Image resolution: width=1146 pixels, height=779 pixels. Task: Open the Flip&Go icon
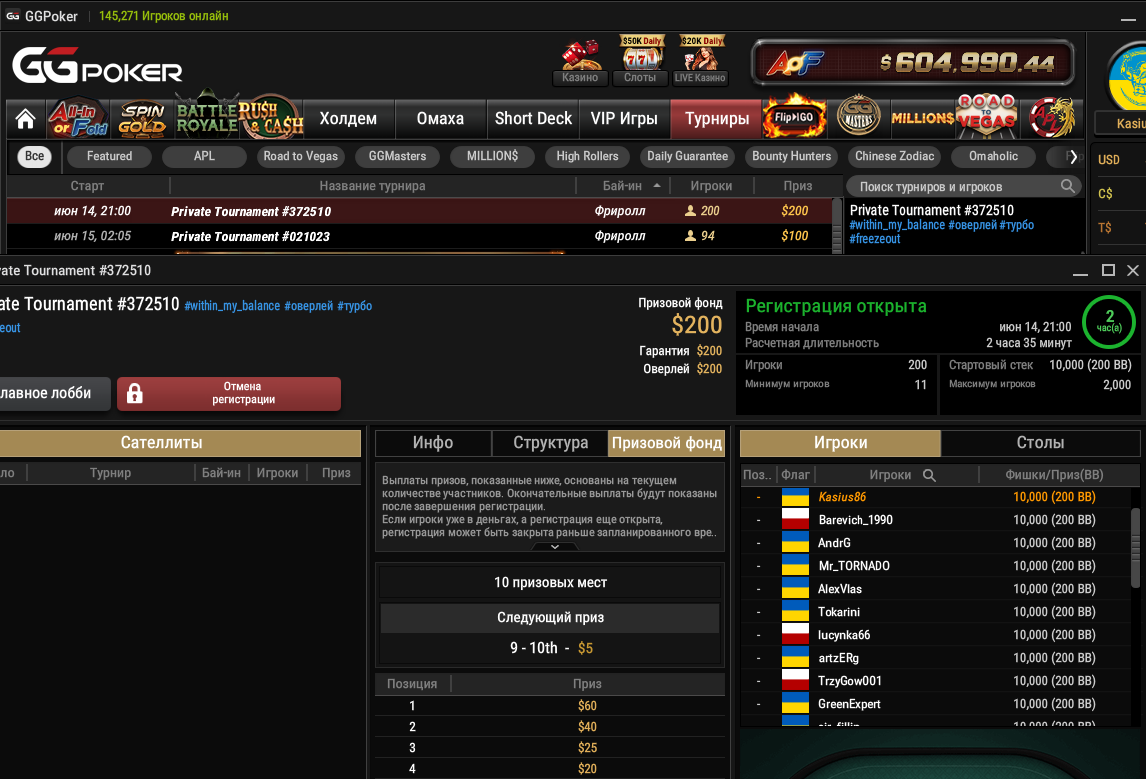point(794,117)
